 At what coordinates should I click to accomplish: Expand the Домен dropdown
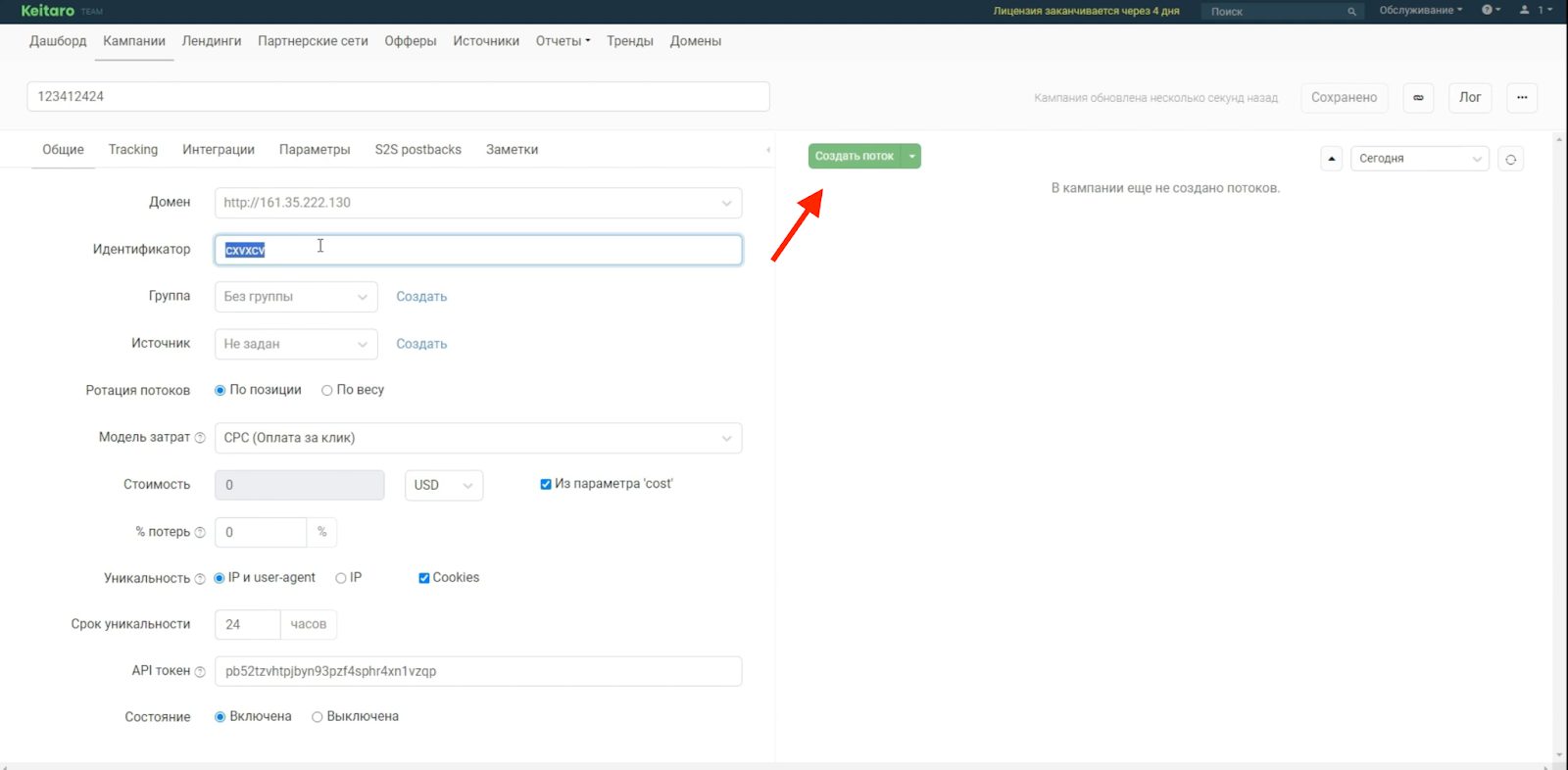tap(478, 203)
